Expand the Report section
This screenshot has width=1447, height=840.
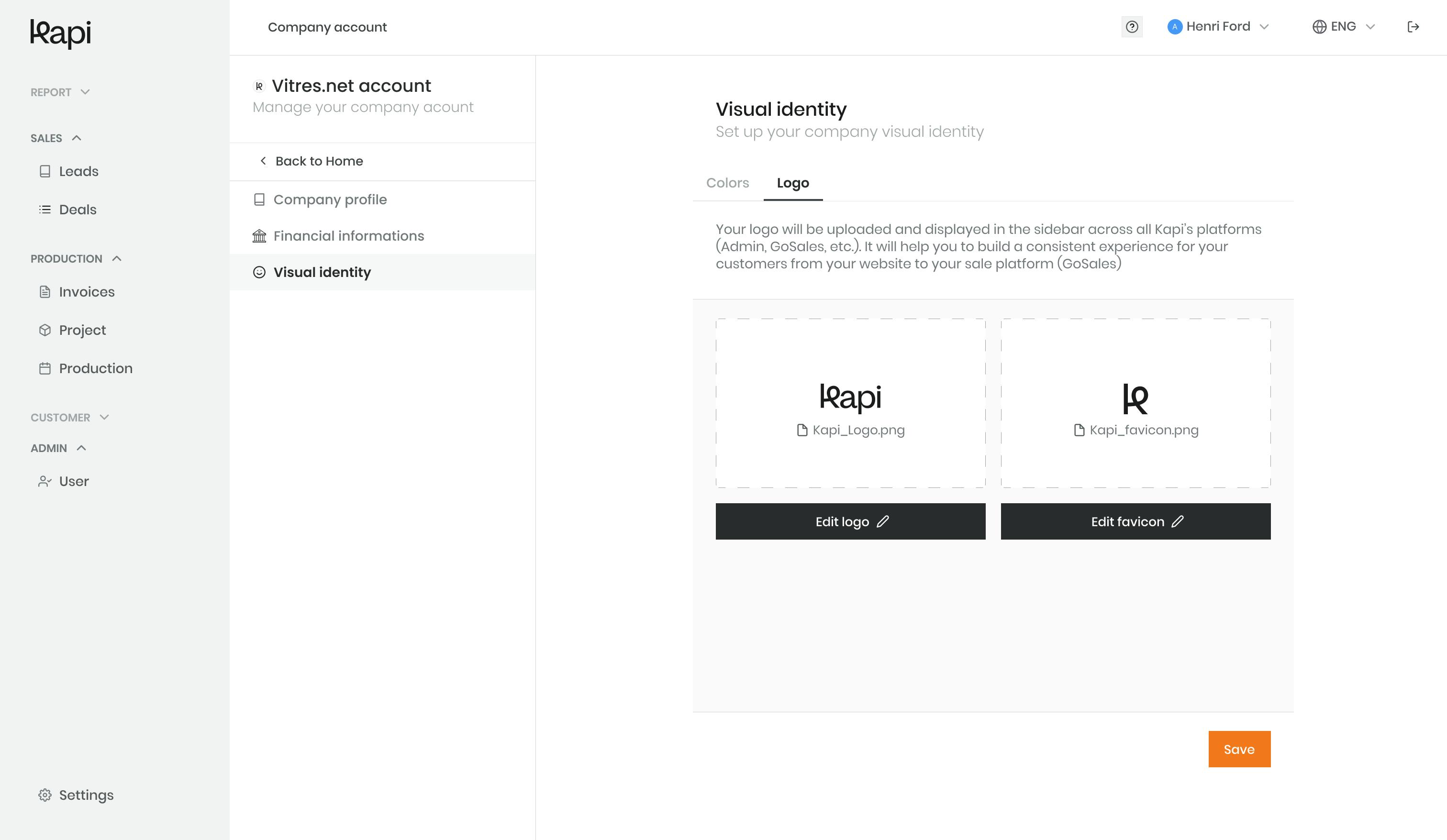(x=60, y=92)
